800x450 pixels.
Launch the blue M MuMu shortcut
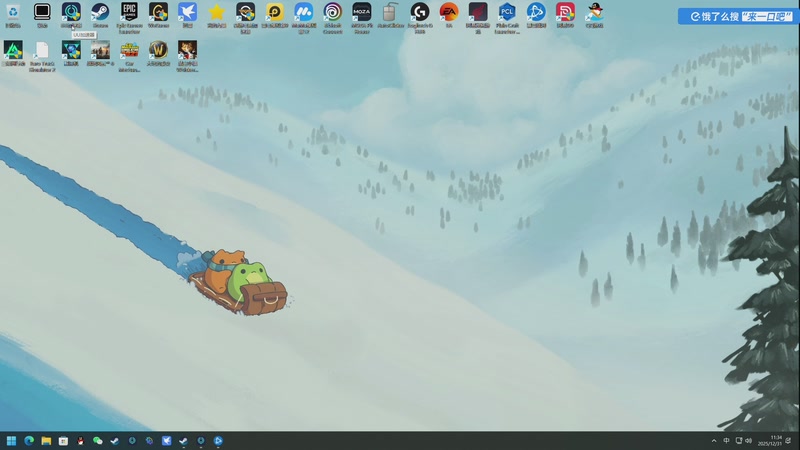tap(304, 17)
